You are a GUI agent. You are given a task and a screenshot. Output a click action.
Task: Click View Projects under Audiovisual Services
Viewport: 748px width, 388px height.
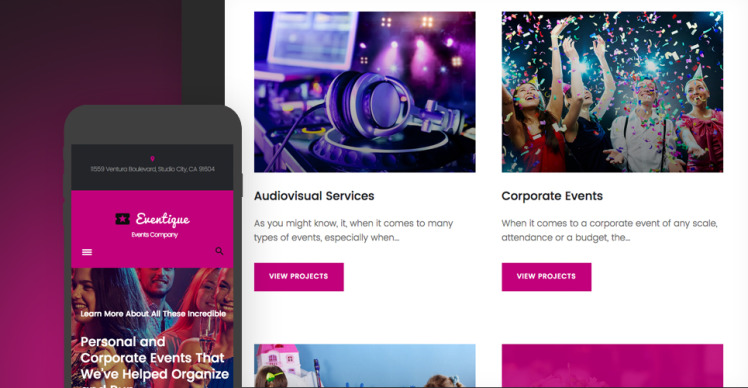(x=299, y=277)
